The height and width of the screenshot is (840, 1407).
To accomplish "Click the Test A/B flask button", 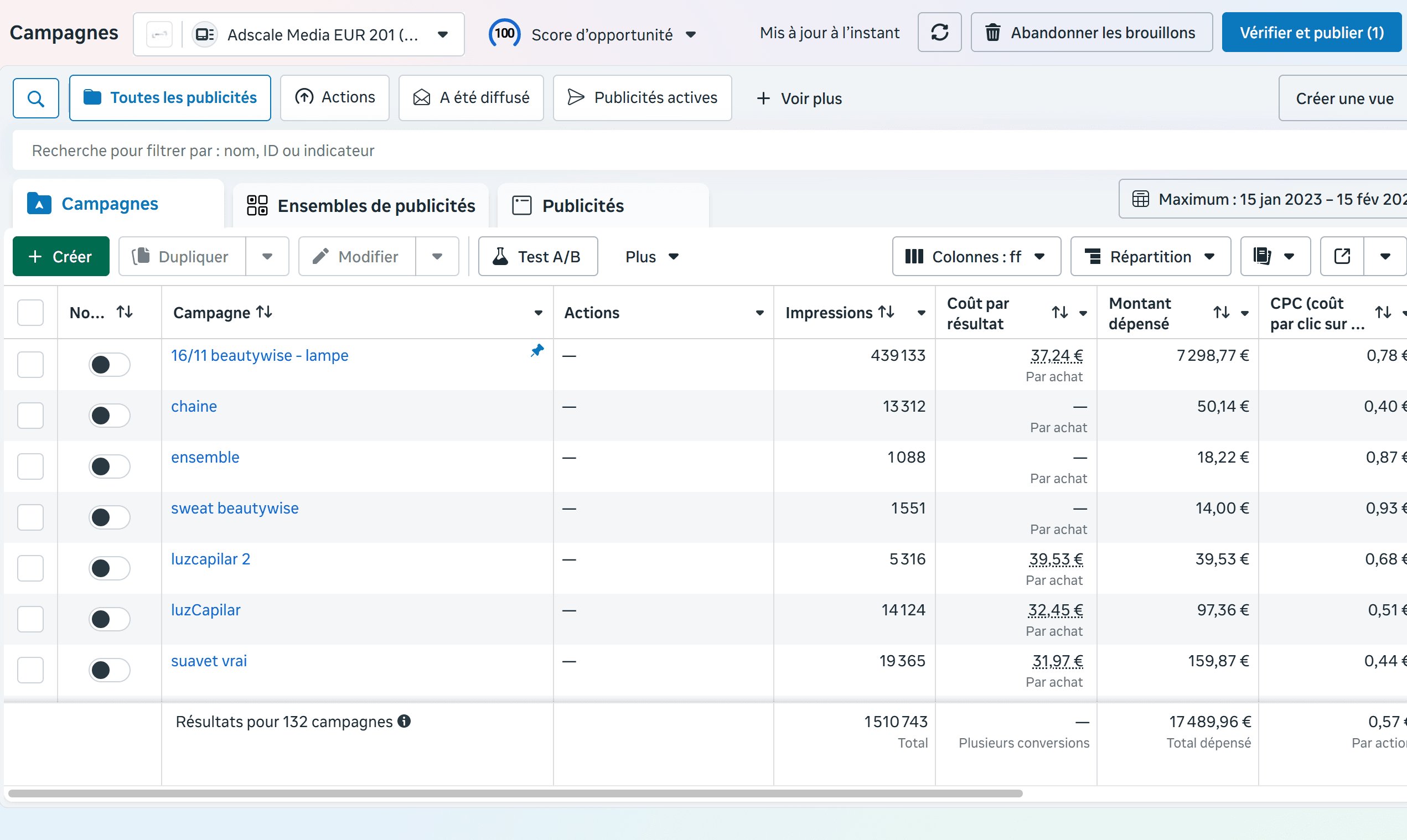I will (537, 256).
